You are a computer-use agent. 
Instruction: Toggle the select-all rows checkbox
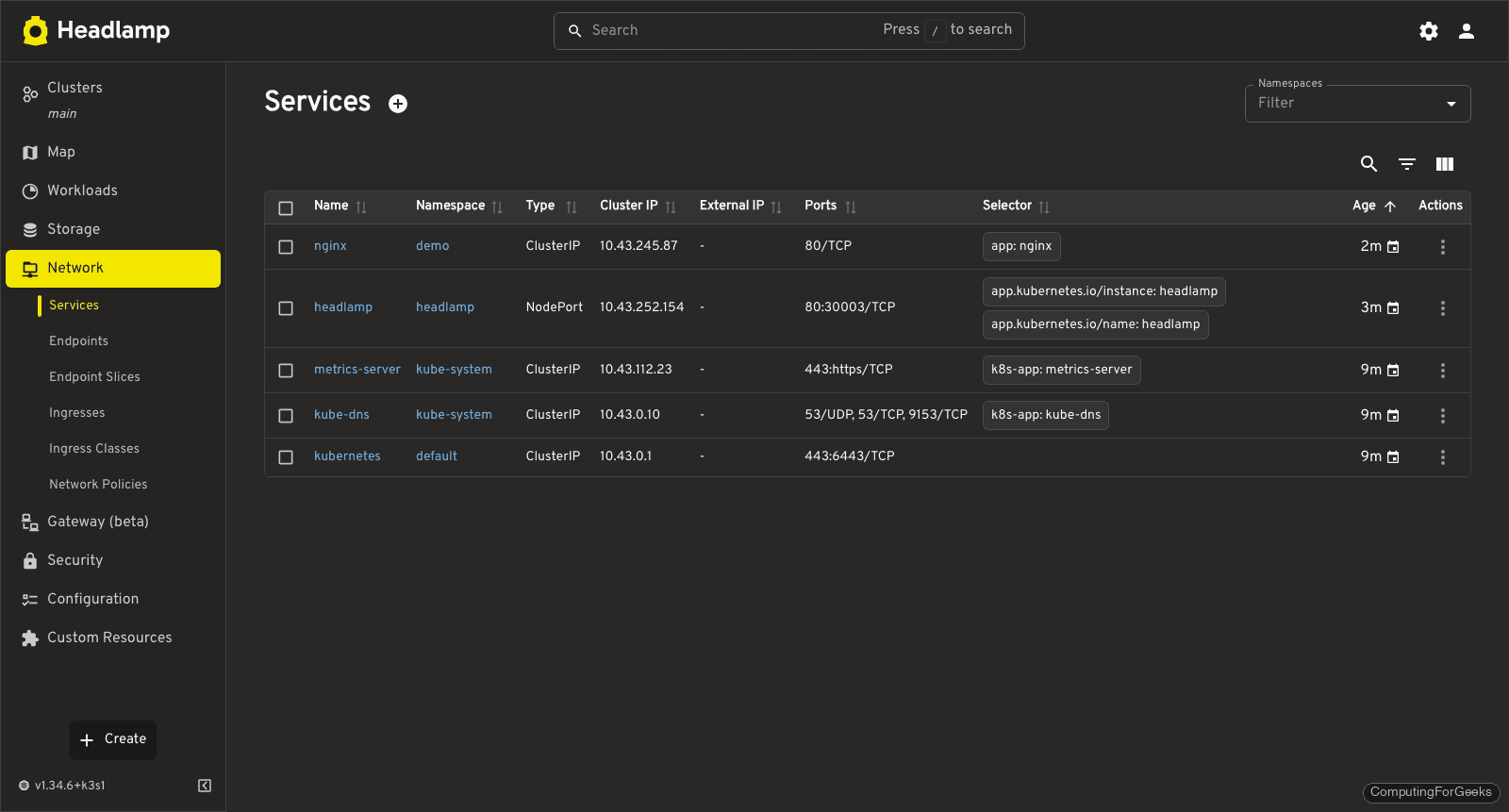click(286, 208)
